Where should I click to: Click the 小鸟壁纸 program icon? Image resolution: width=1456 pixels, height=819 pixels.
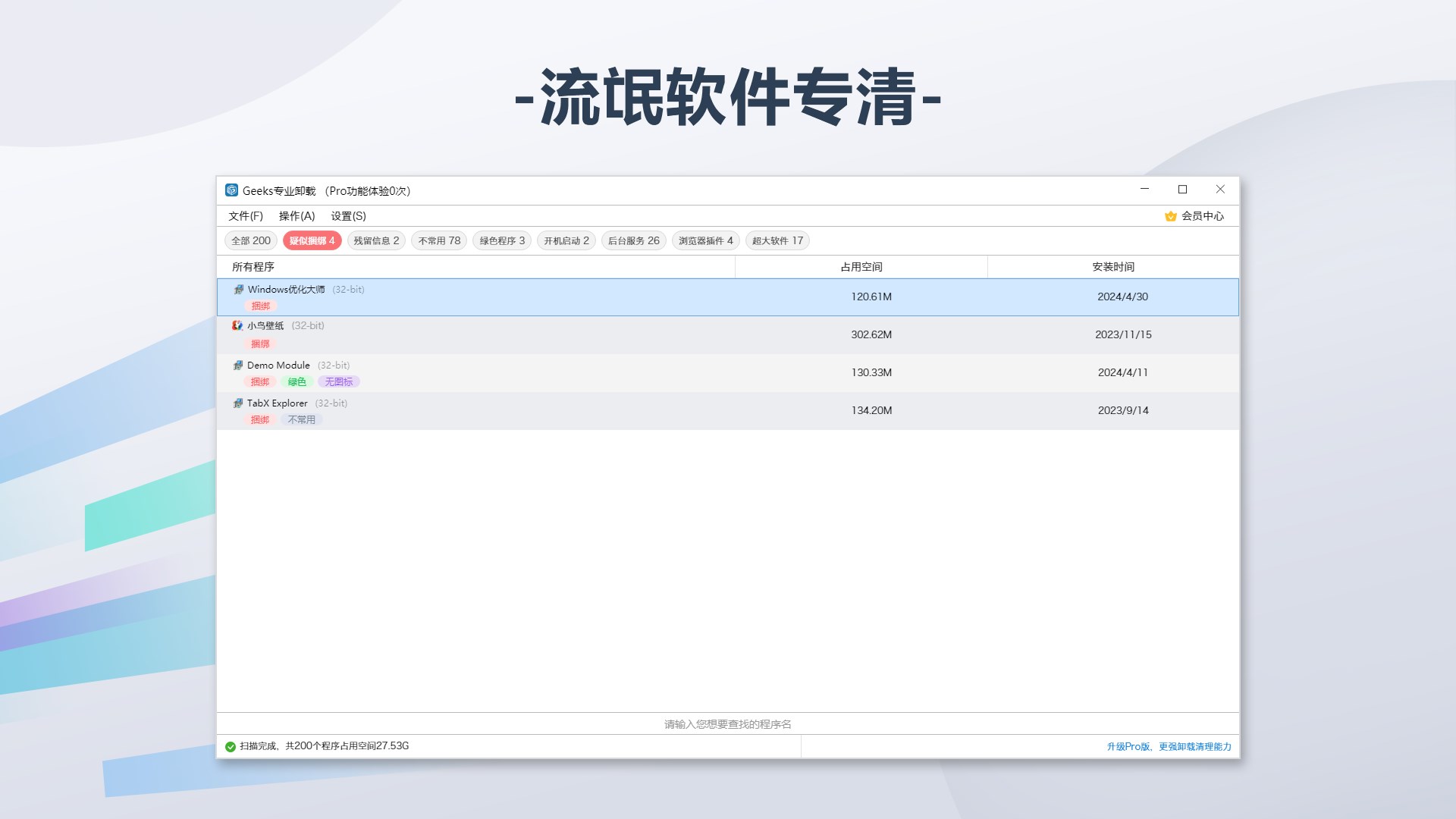click(237, 325)
